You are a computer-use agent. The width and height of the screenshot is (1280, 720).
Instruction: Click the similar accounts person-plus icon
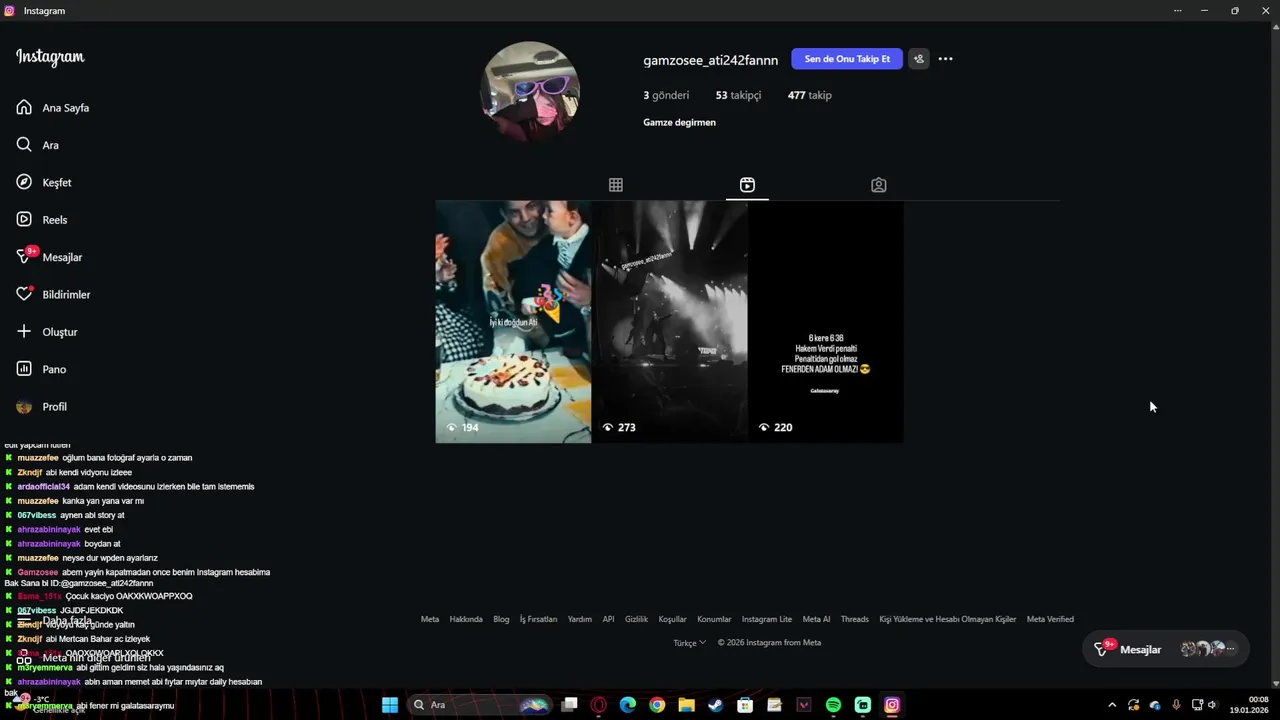click(x=919, y=59)
